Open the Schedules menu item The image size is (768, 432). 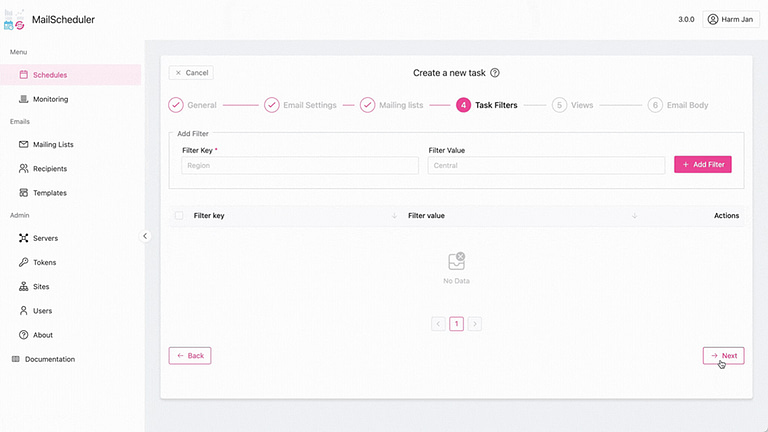pyautogui.click(x=71, y=75)
